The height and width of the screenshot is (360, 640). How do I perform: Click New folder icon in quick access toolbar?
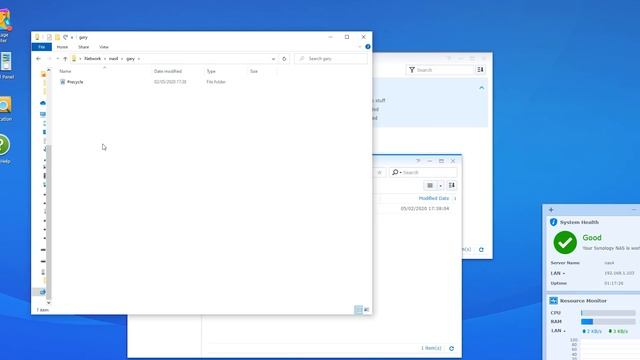[x=58, y=37]
